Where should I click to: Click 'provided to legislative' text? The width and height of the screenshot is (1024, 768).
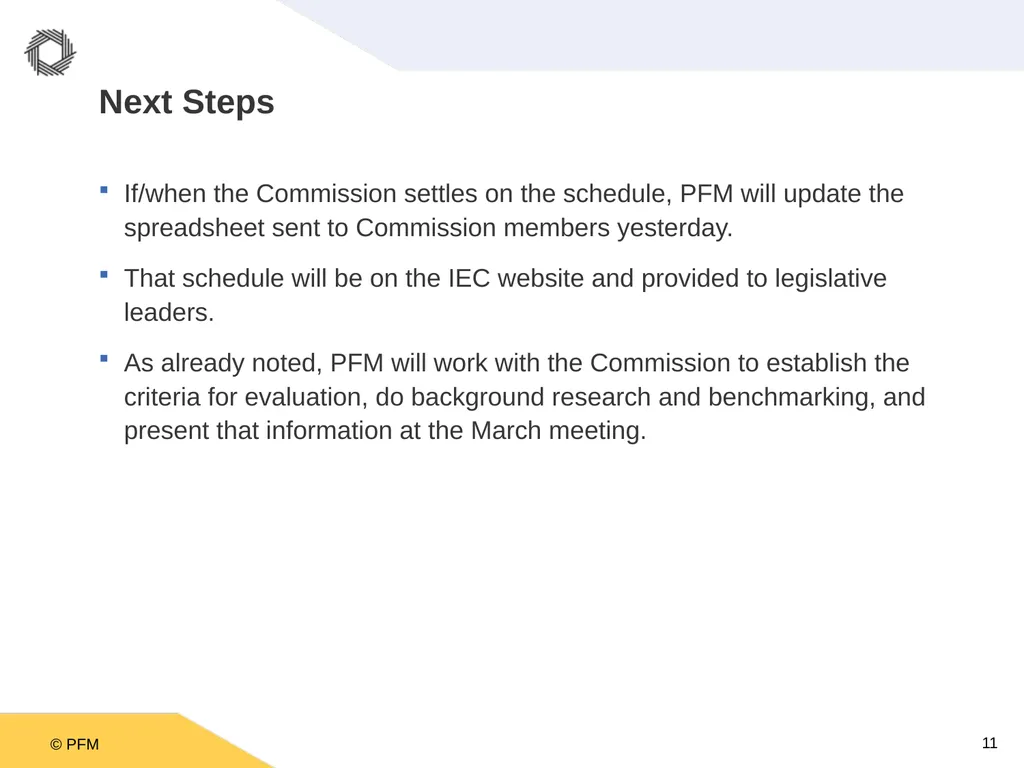(763, 279)
